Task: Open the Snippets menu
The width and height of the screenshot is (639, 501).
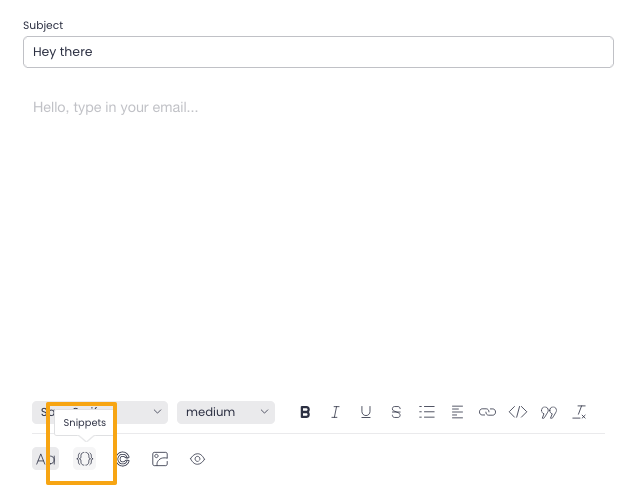Action: click(85, 459)
